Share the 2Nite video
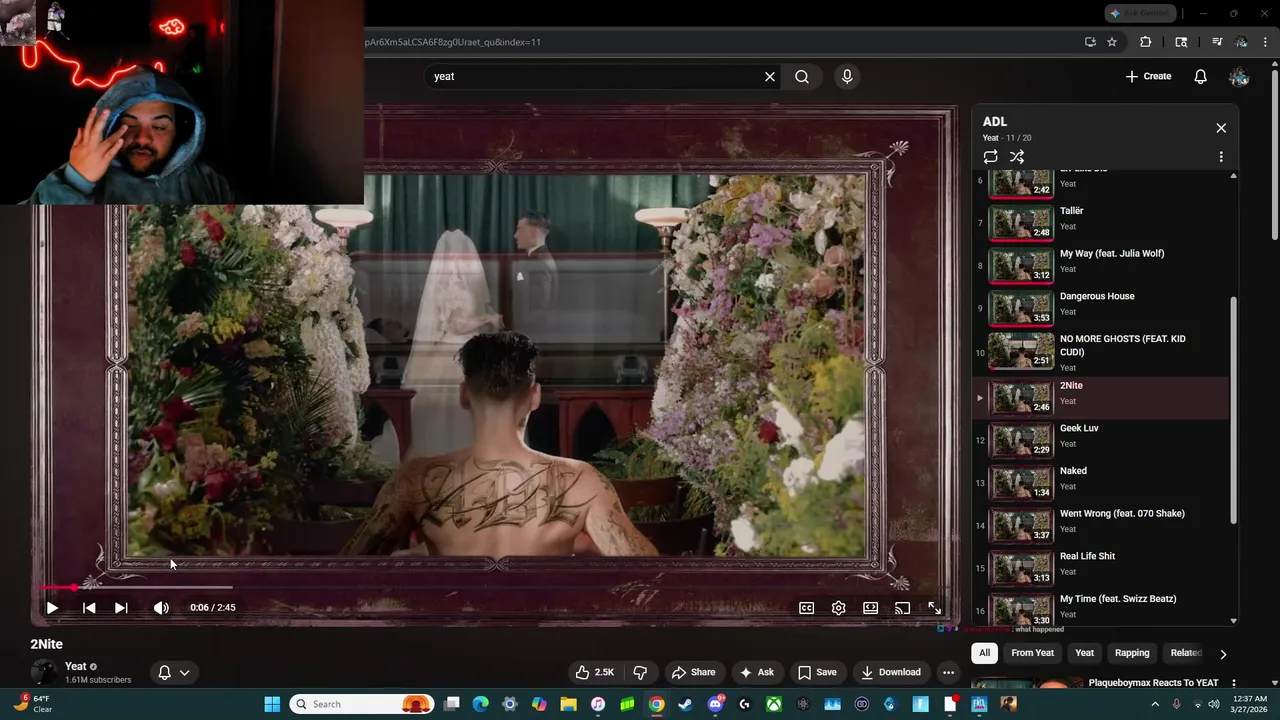Image resolution: width=1280 pixels, height=720 pixels. [693, 672]
